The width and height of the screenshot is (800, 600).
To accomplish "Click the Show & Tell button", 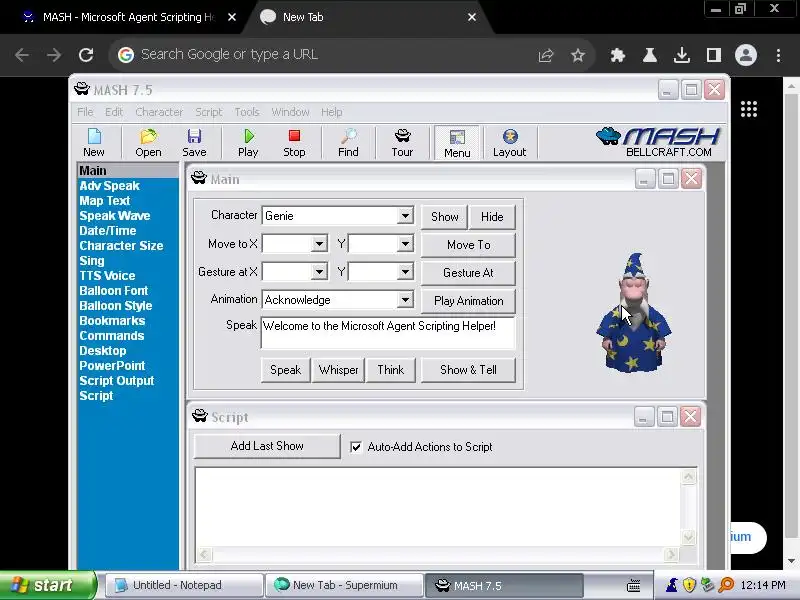I will (x=468, y=370).
